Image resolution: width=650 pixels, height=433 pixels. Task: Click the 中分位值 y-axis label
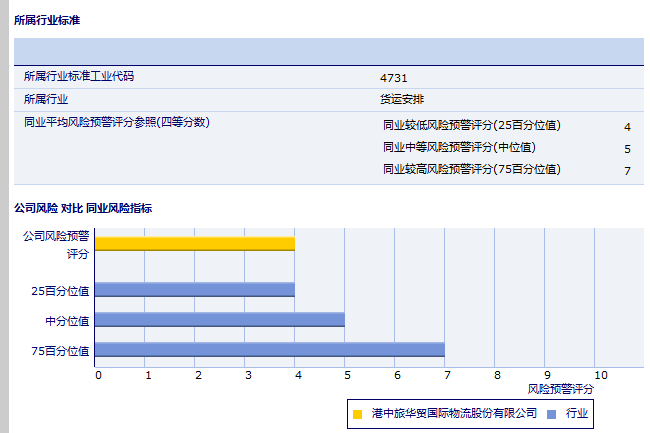(x=67, y=321)
